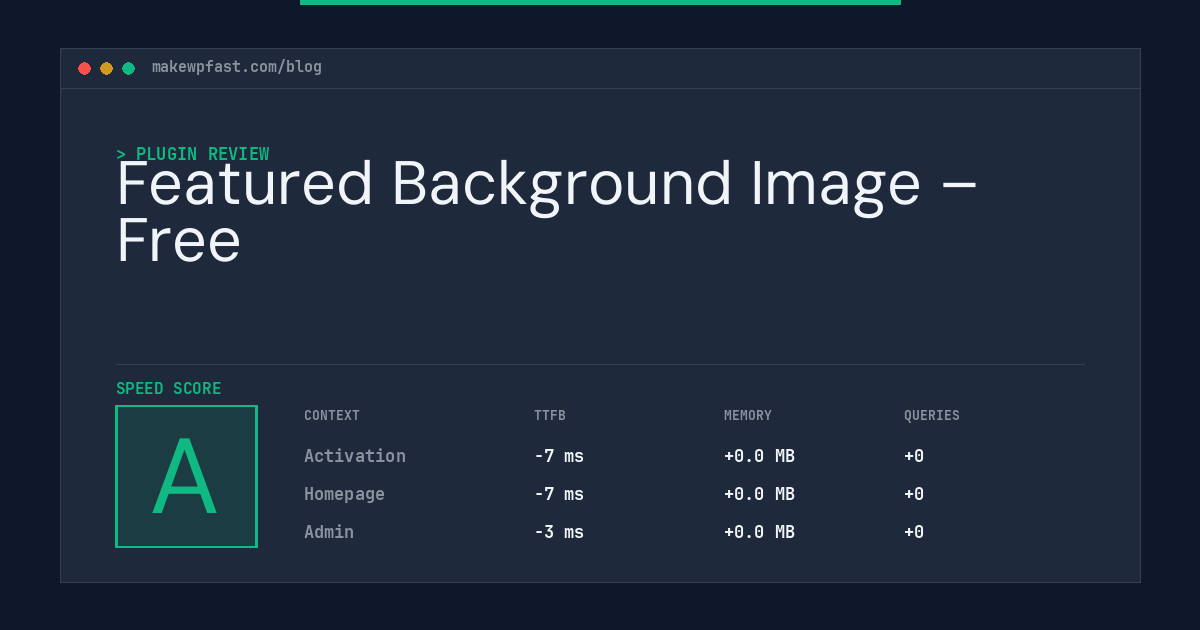The width and height of the screenshot is (1200, 630).
Task: Click the Admin queries value +0
Action: pyautogui.click(x=914, y=532)
